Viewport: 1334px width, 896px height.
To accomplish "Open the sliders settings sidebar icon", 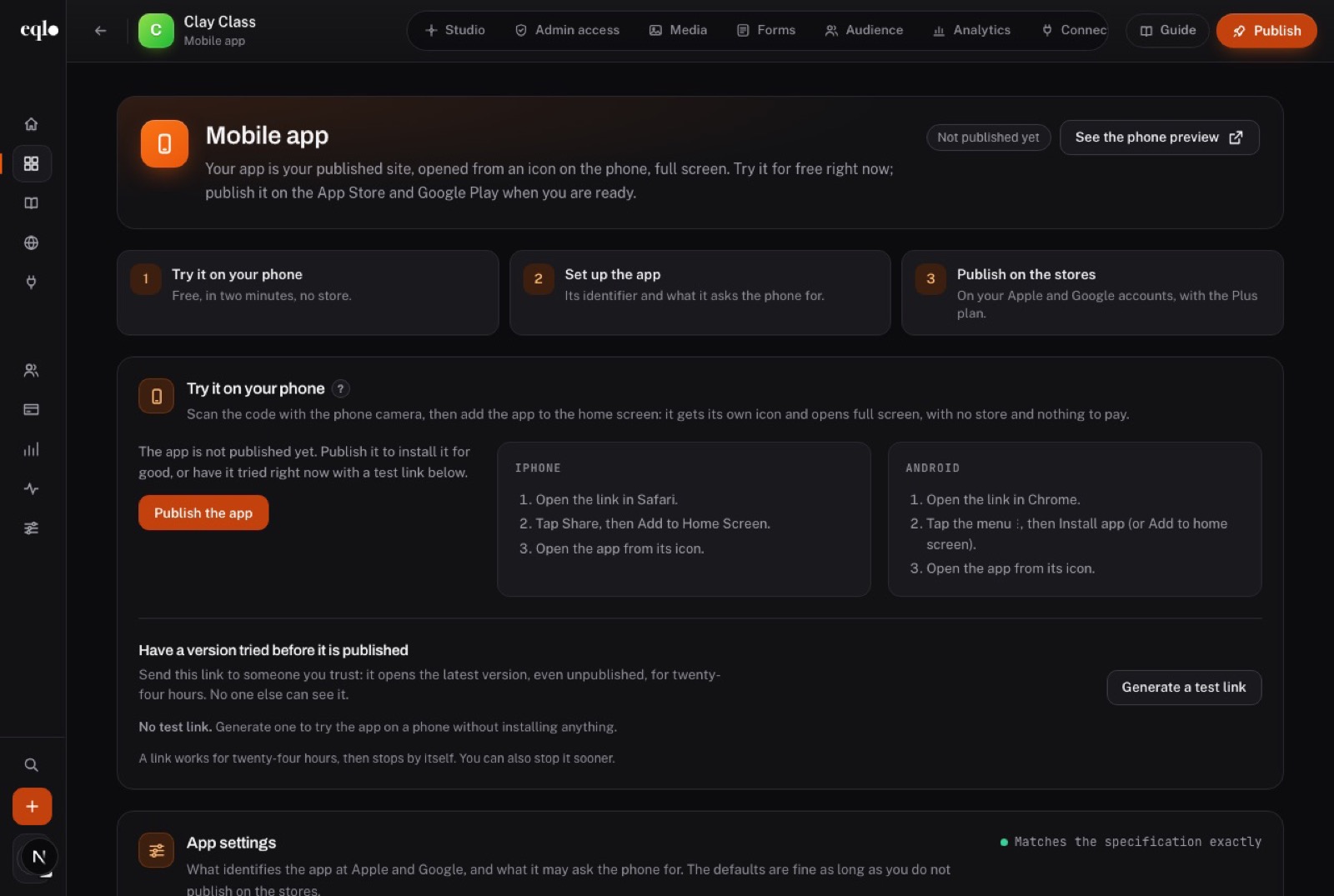I will tap(31, 528).
